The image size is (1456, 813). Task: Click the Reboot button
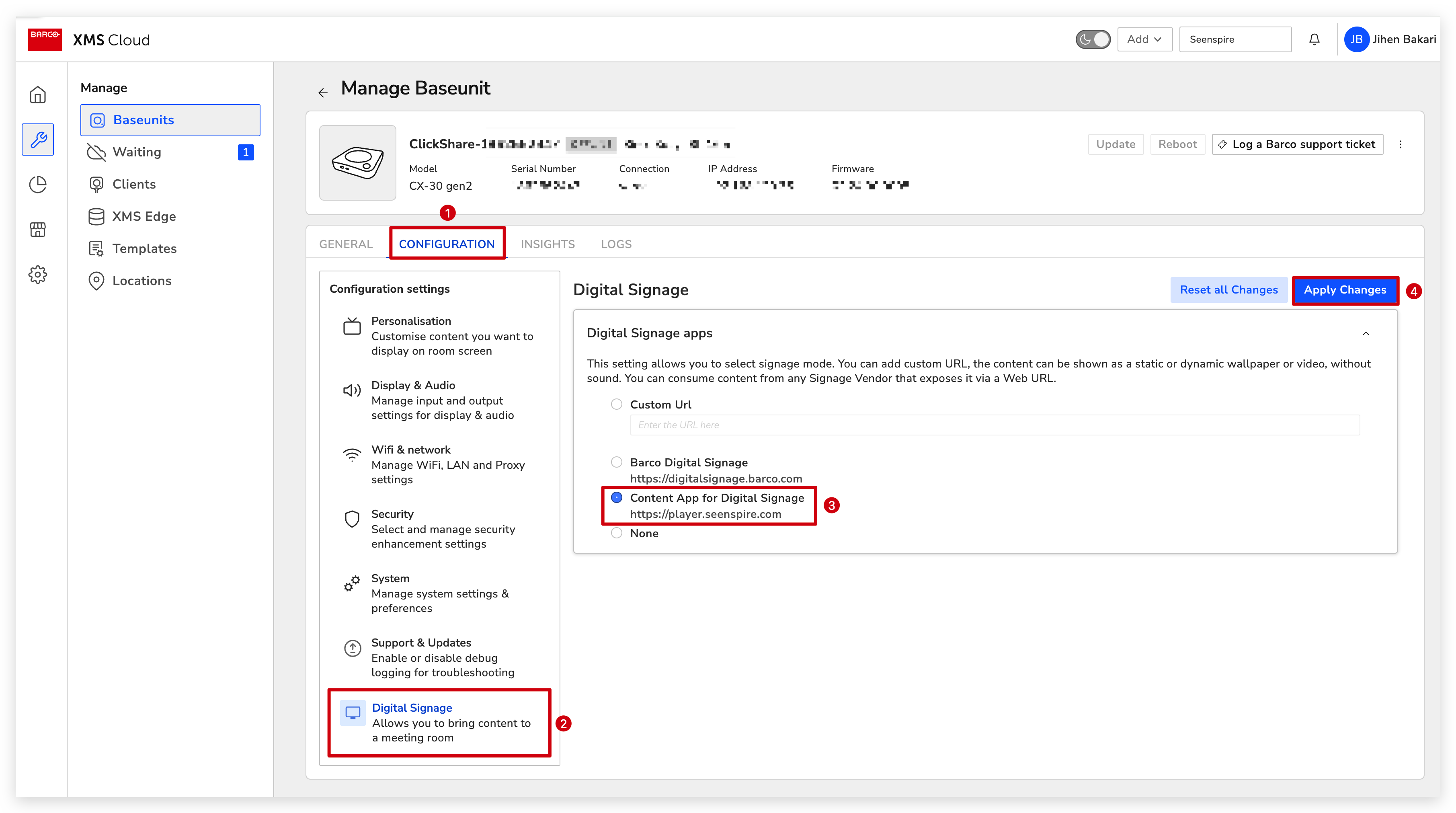click(1177, 144)
